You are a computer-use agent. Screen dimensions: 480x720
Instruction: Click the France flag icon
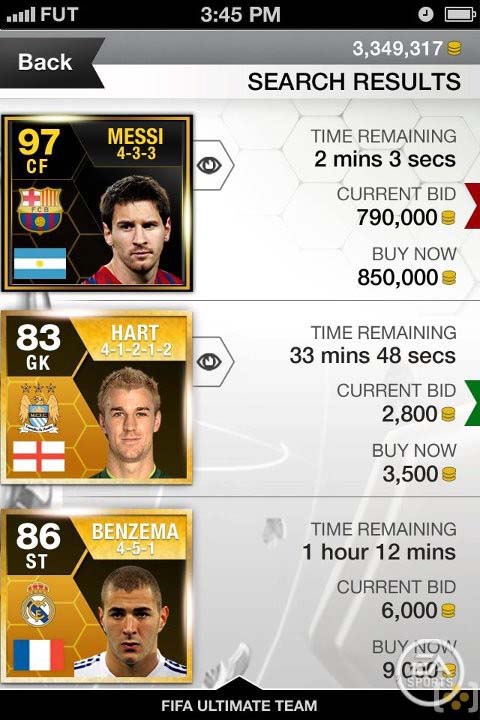pos(39,655)
